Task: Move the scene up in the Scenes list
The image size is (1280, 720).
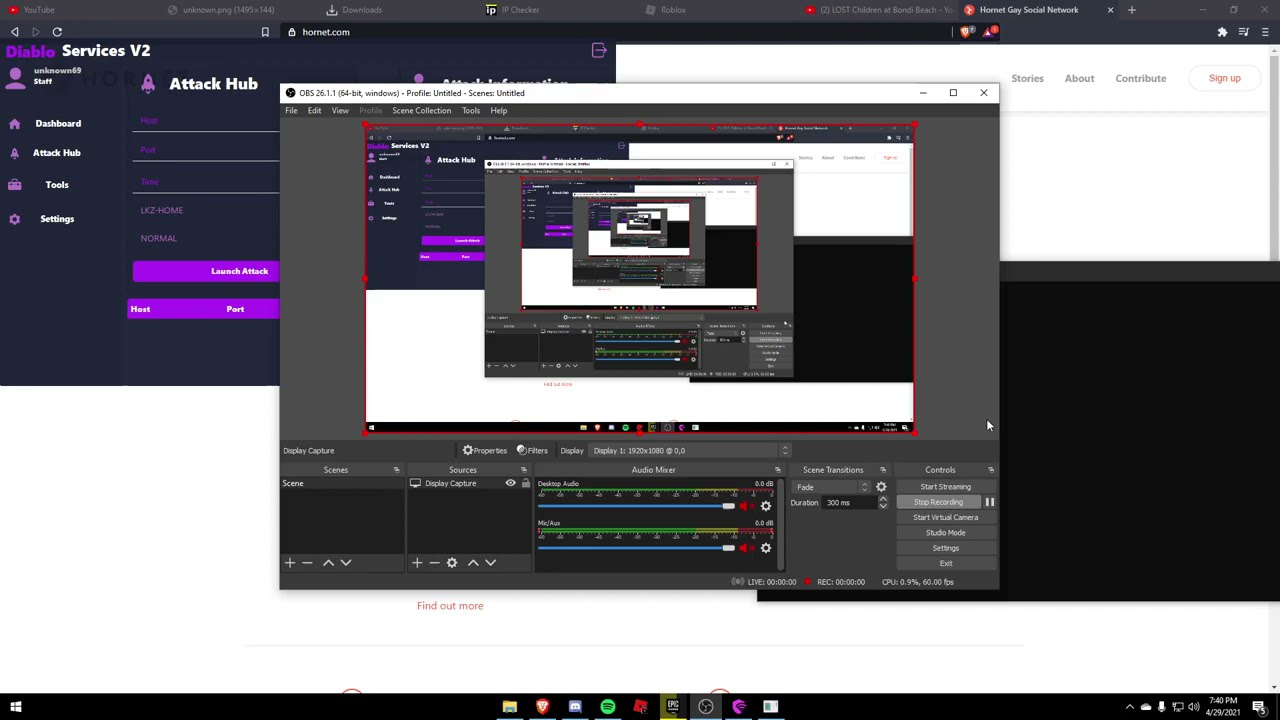Action: [x=328, y=563]
